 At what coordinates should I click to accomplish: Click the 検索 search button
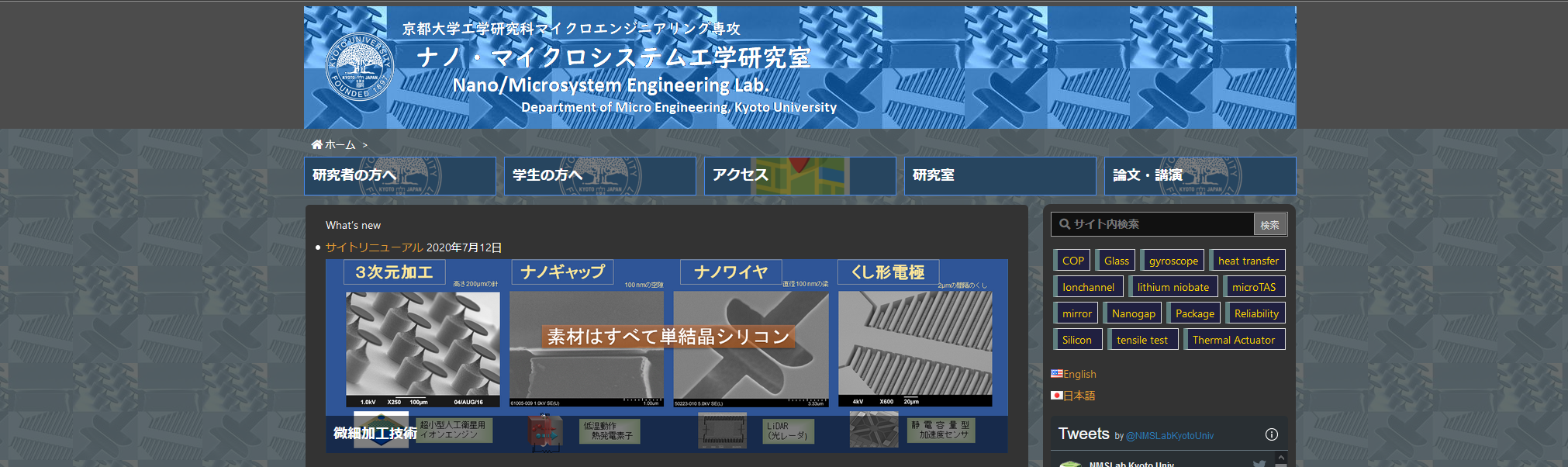(1270, 225)
